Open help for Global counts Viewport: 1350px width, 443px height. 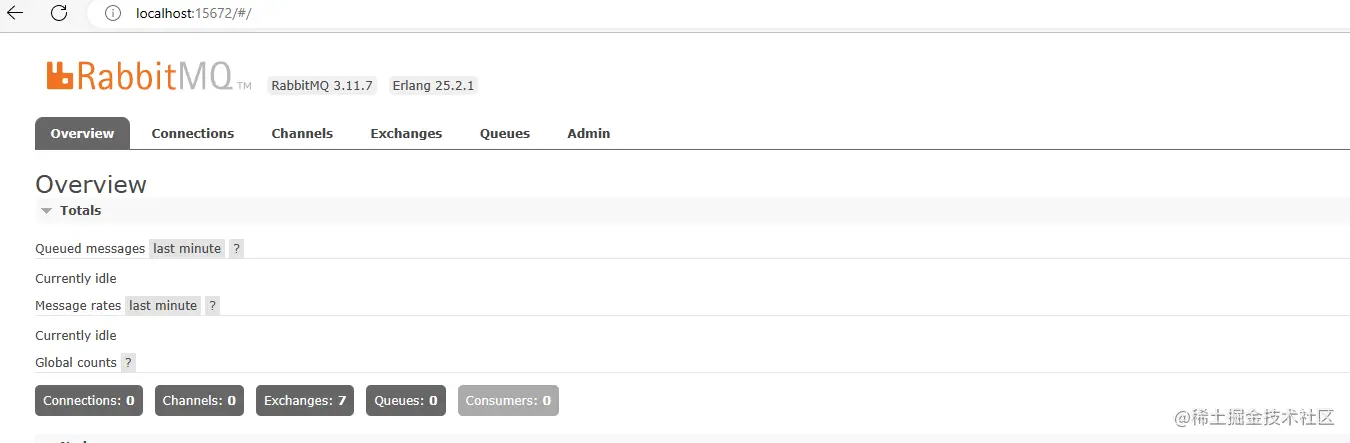[x=128, y=363]
